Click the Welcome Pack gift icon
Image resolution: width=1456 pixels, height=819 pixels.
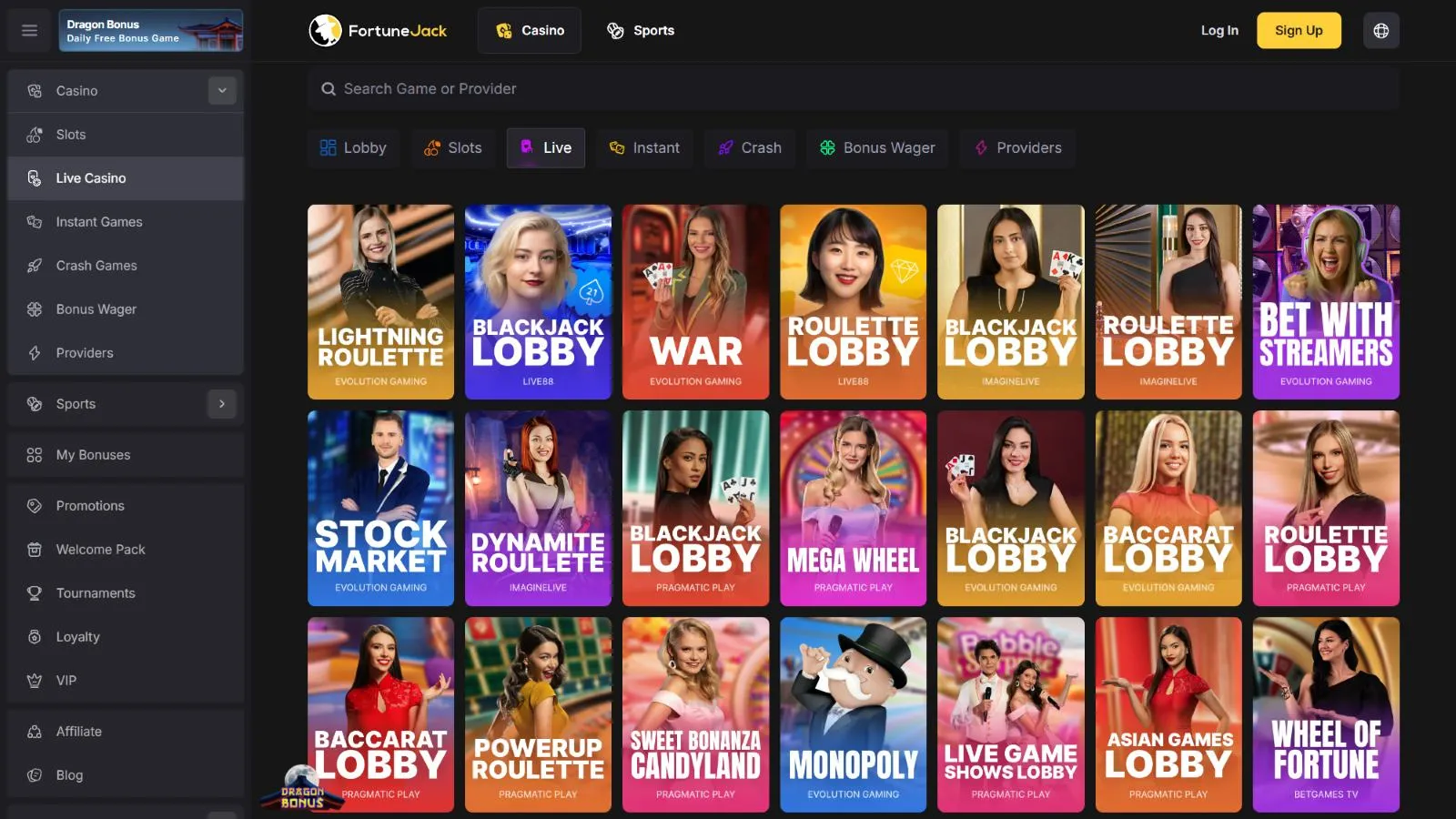35,550
